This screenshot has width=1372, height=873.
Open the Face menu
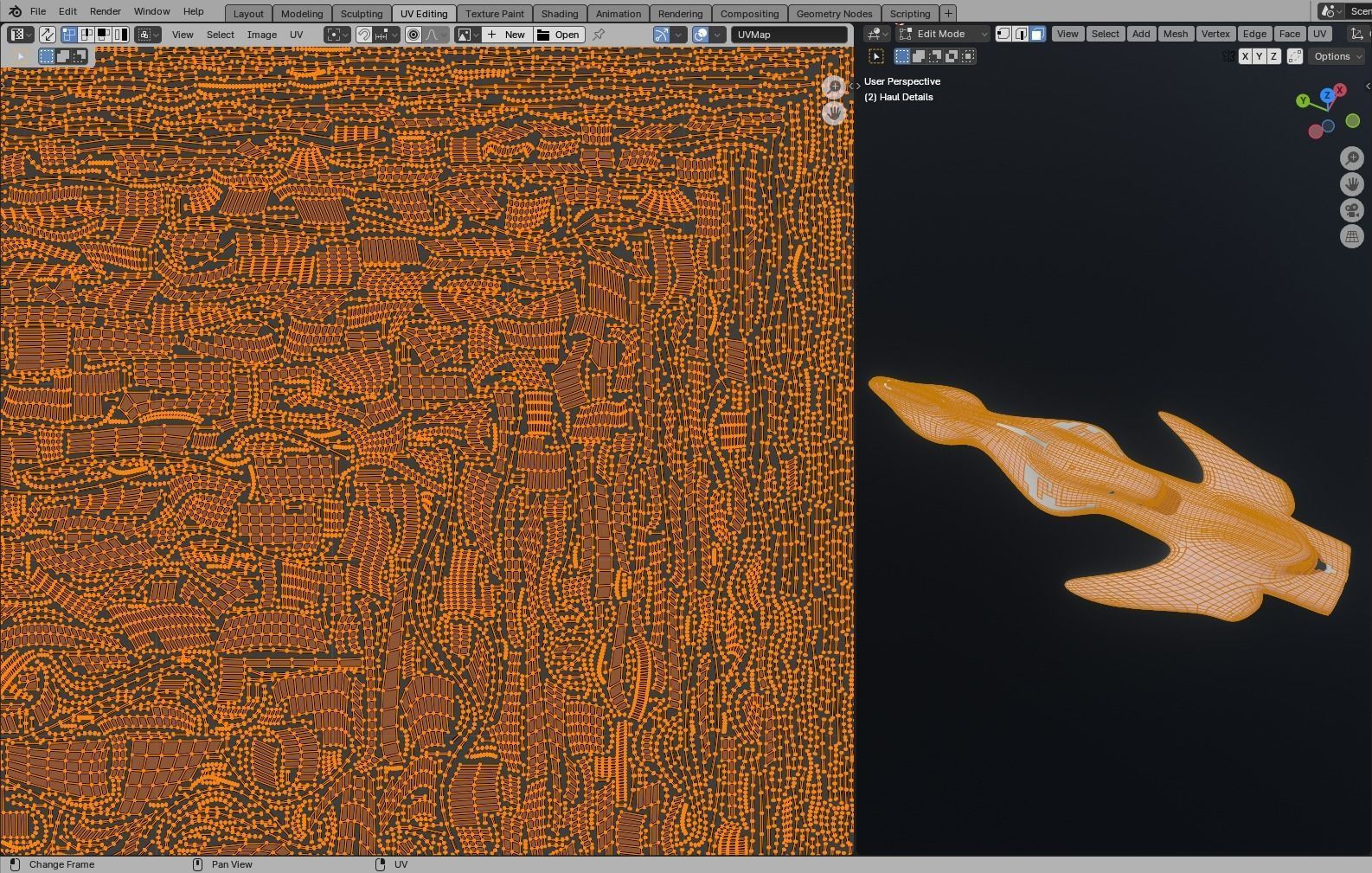click(x=1289, y=34)
